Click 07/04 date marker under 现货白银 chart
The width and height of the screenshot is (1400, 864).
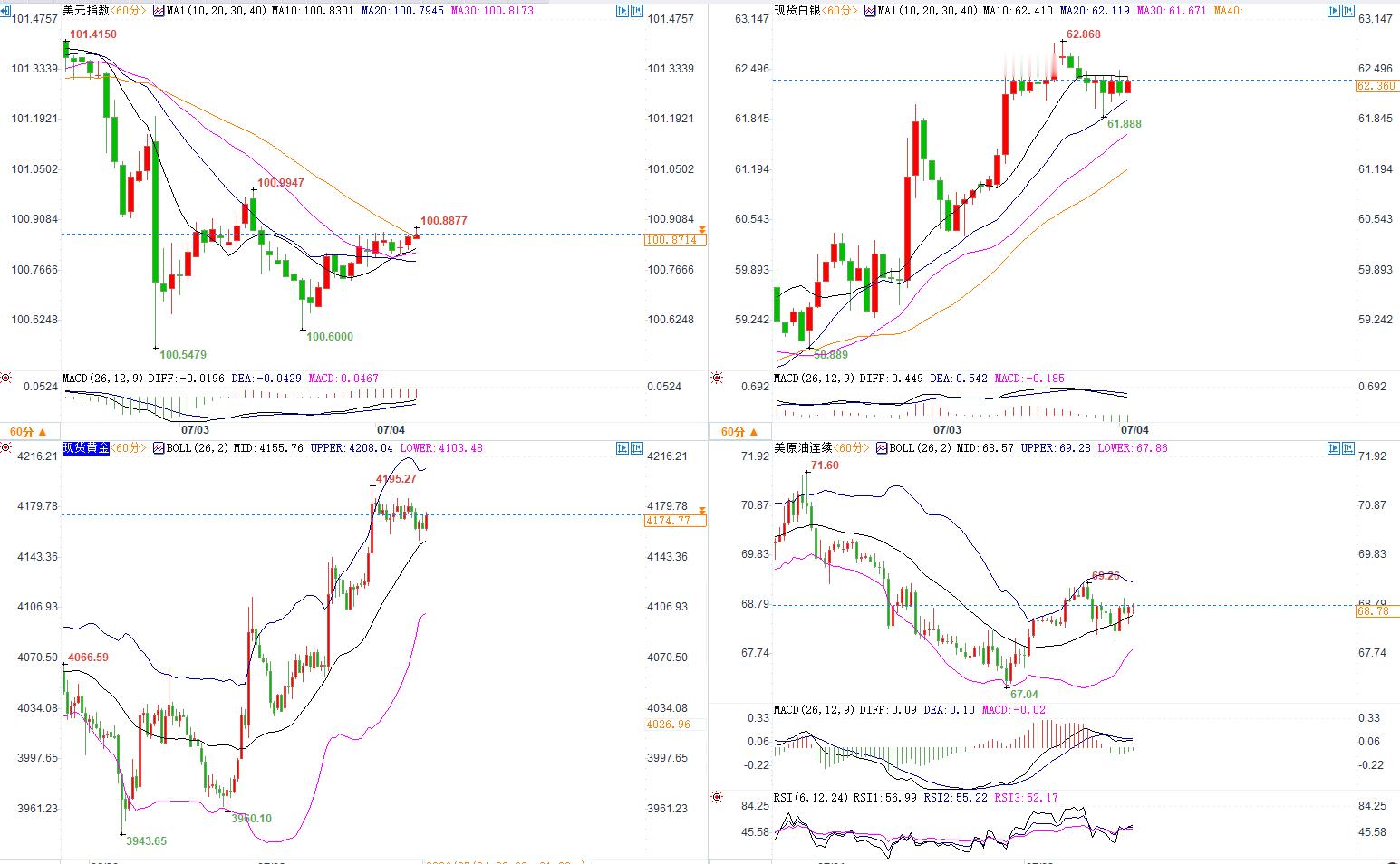point(1134,430)
